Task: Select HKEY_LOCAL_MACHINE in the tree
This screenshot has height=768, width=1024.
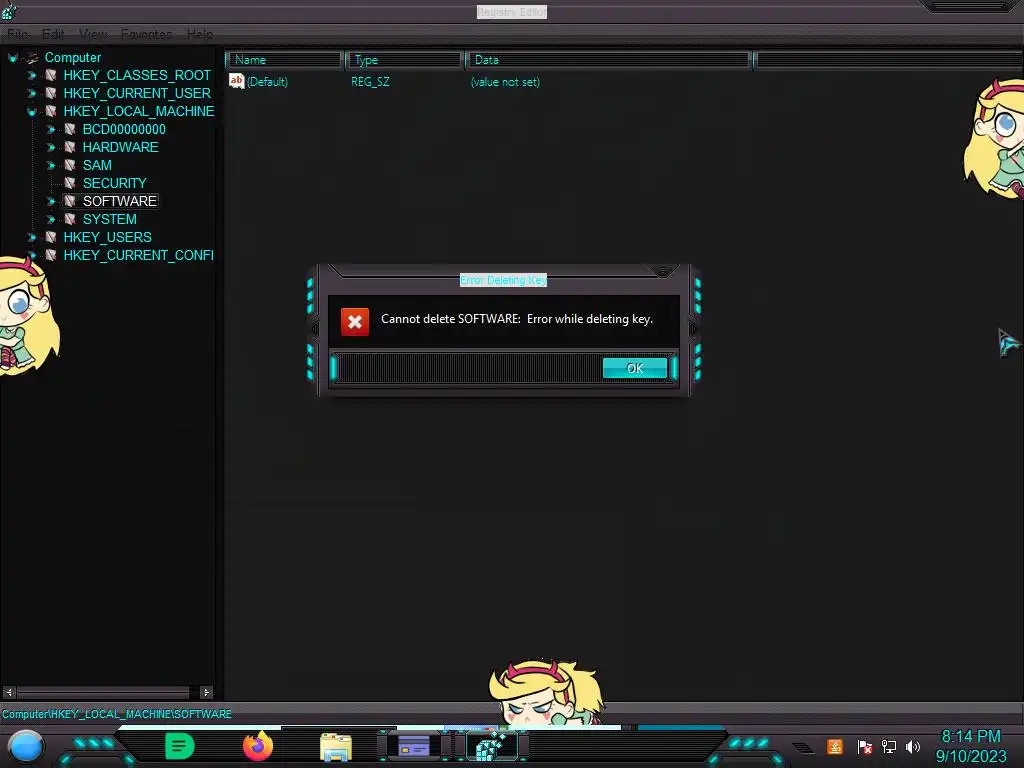Action: (138, 111)
